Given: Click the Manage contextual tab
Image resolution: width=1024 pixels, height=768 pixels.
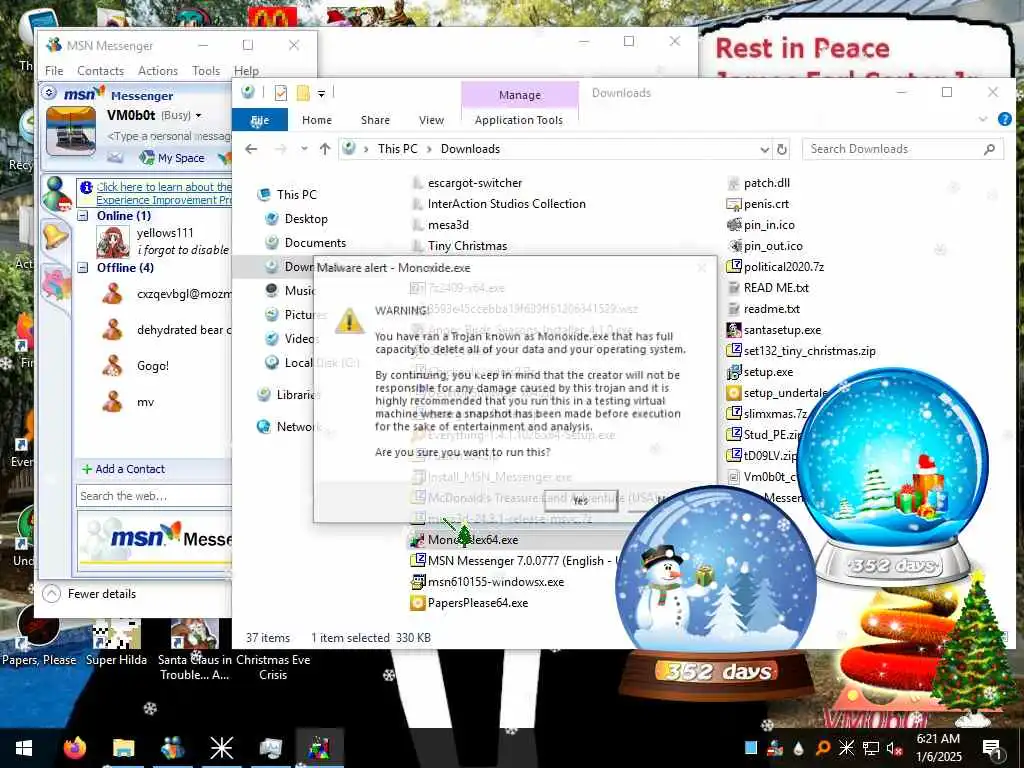Looking at the screenshot, I should coord(520,95).
